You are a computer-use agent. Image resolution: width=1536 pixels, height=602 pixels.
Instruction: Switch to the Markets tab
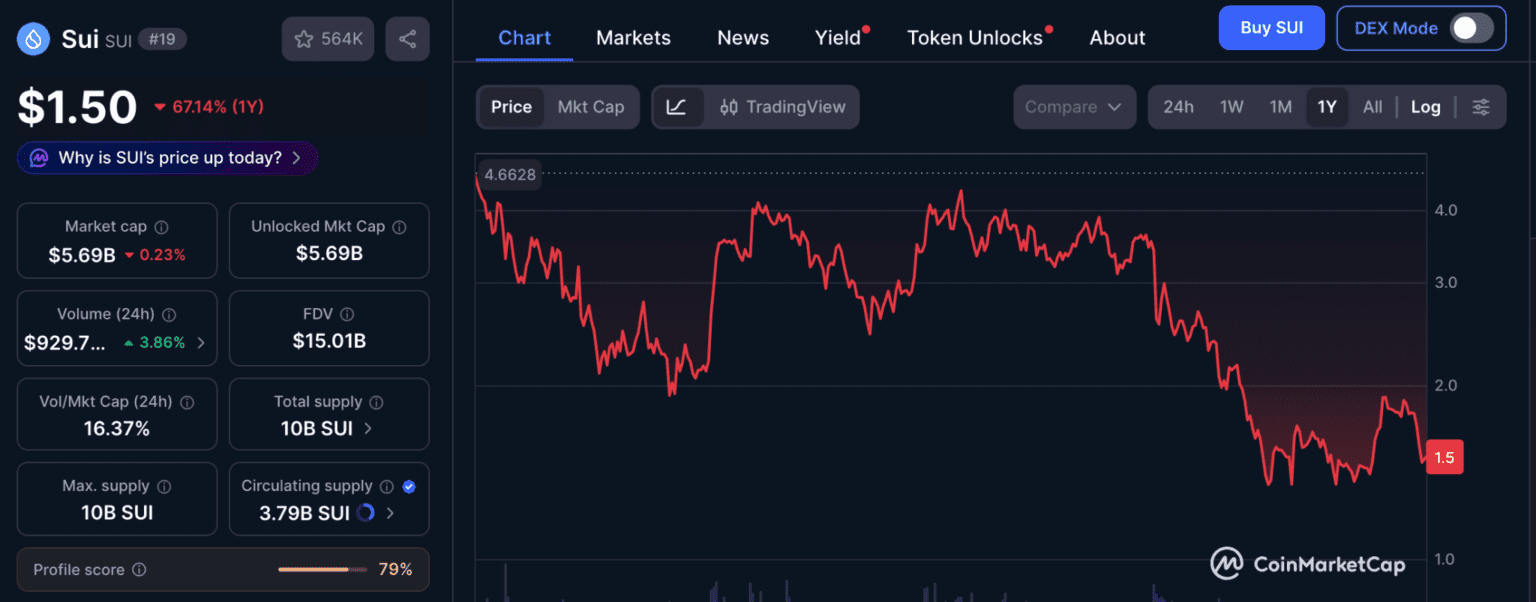pyautogui.click(x=633, y=37)
